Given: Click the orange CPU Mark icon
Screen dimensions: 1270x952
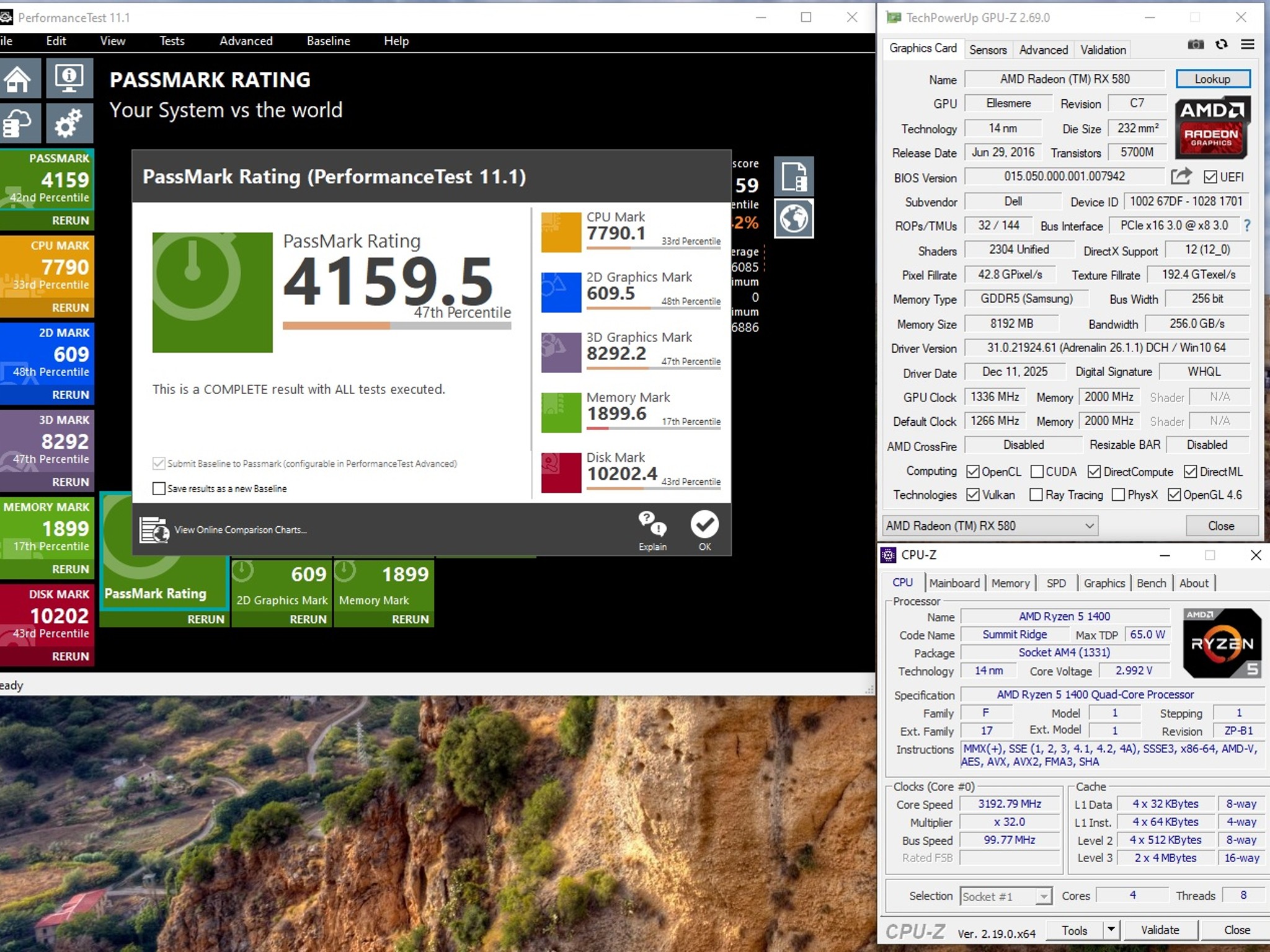Looking at the screenshot, I should tap(561, 232).
